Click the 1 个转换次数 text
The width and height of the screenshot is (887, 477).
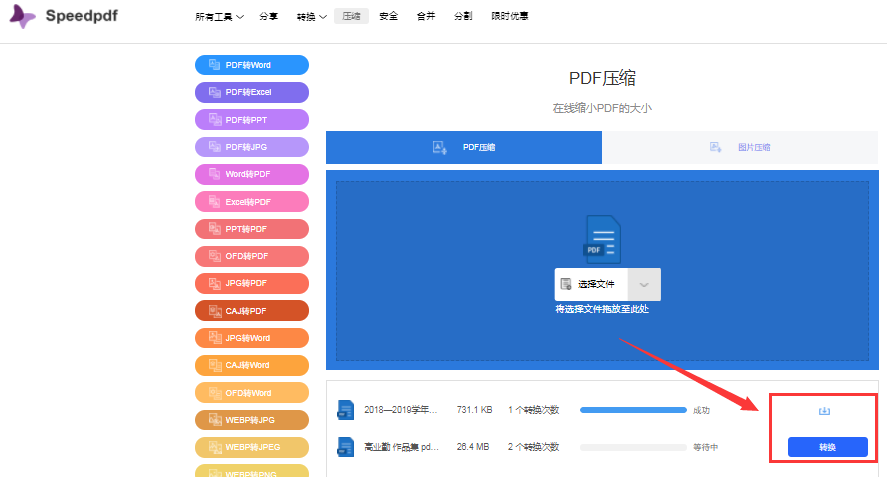[533, 410]
